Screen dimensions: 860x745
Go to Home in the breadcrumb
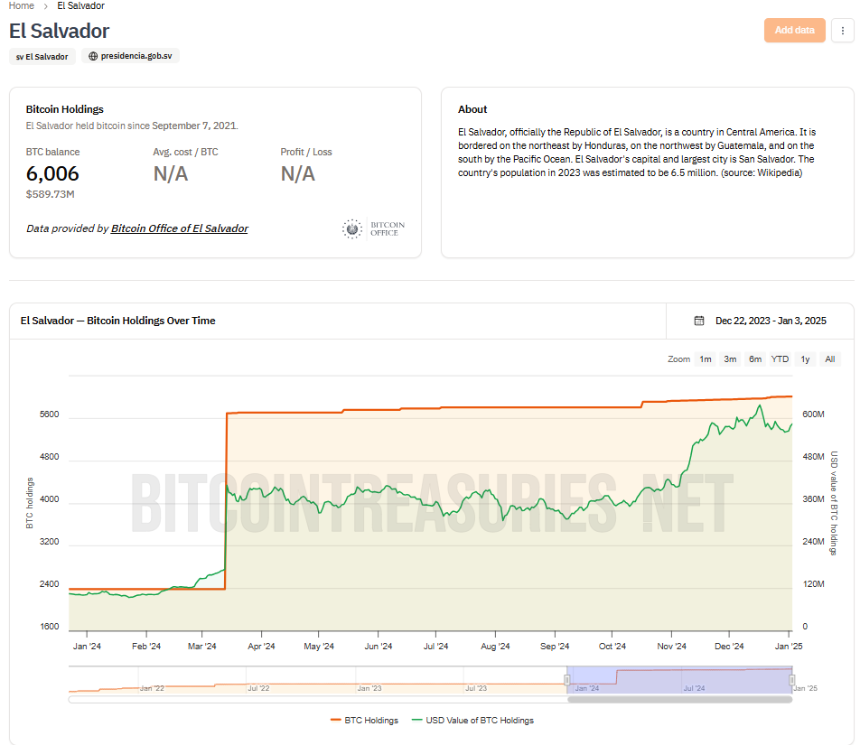click(x=21, y=5)
